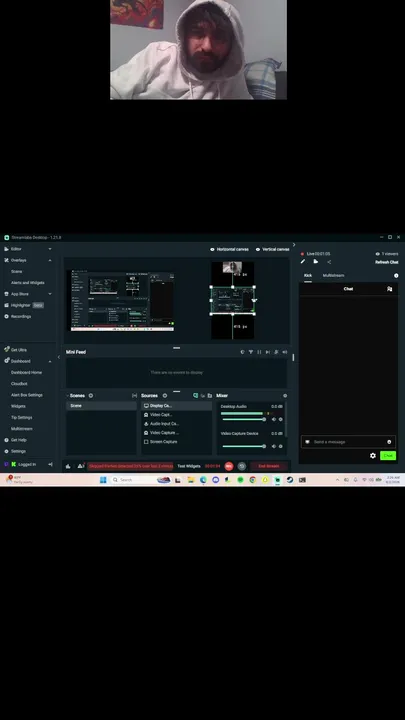Click the warning notifications icon in bottom bar

point(81,466)
